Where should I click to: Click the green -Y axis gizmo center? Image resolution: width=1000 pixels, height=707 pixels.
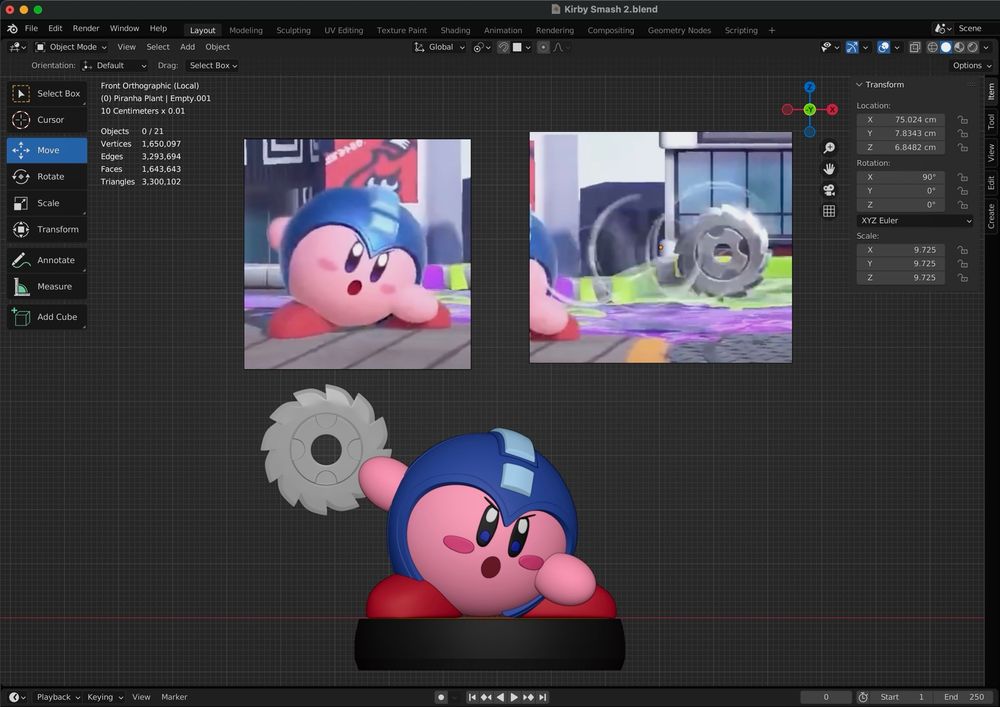pos(809,110)
